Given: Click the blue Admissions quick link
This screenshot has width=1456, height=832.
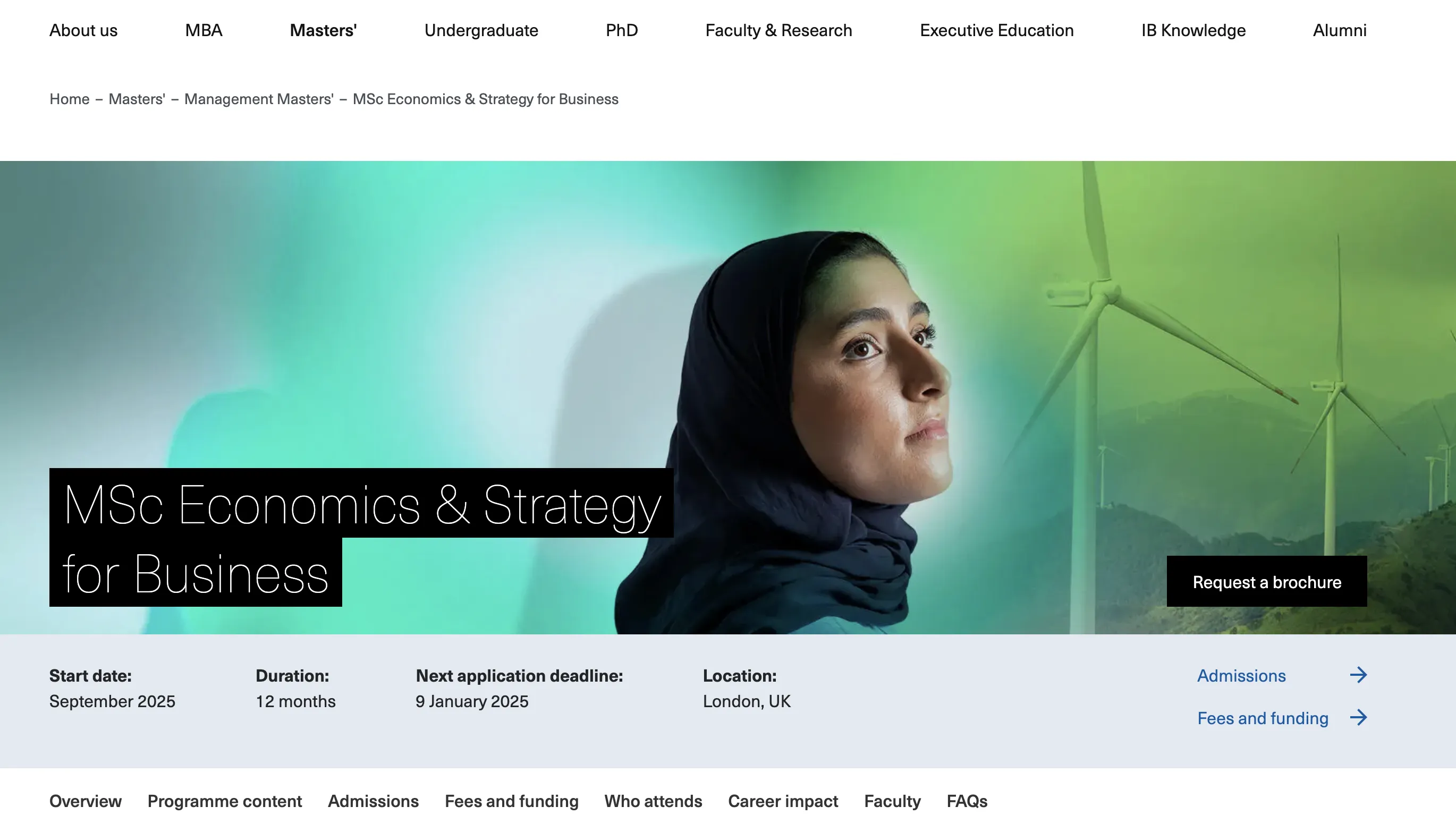Looking at the screenshot, I should pos(1241,675).
